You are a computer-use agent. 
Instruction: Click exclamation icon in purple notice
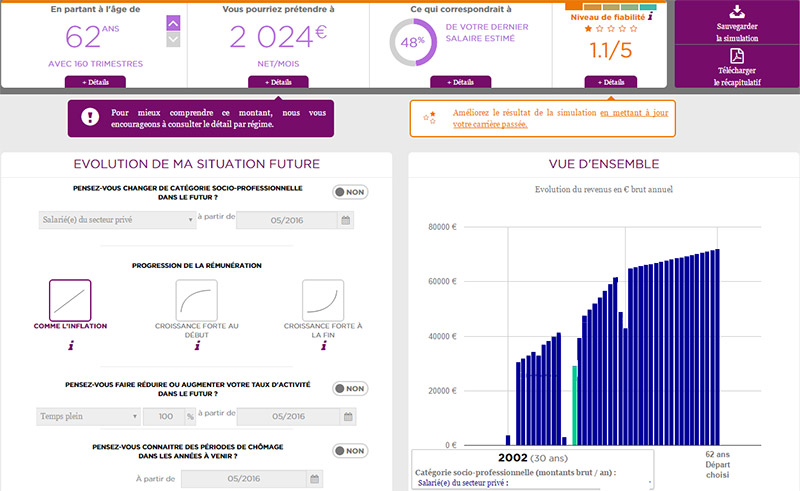(x=90, y=117)
